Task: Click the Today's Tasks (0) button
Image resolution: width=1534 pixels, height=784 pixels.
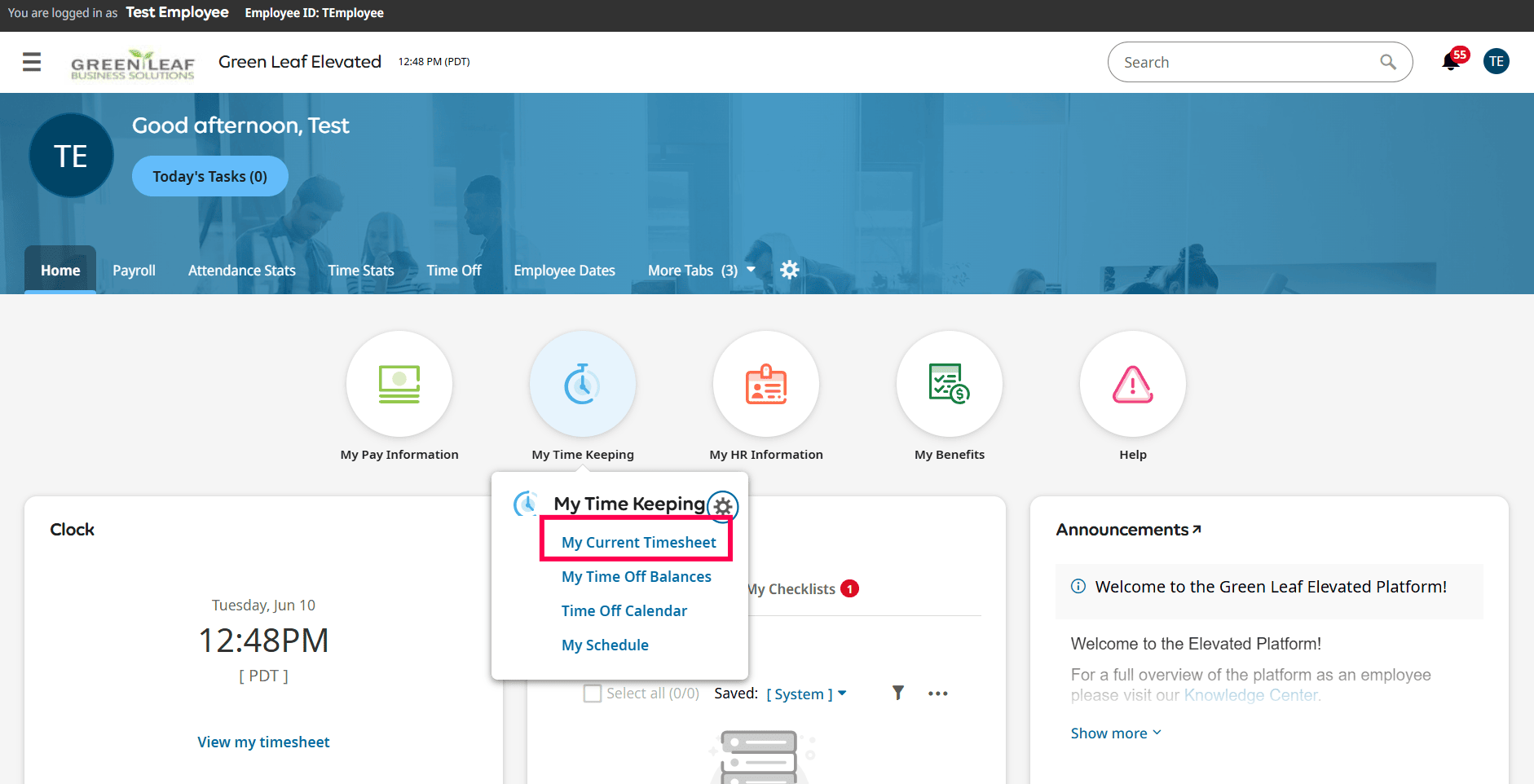Action: (210, 176)
